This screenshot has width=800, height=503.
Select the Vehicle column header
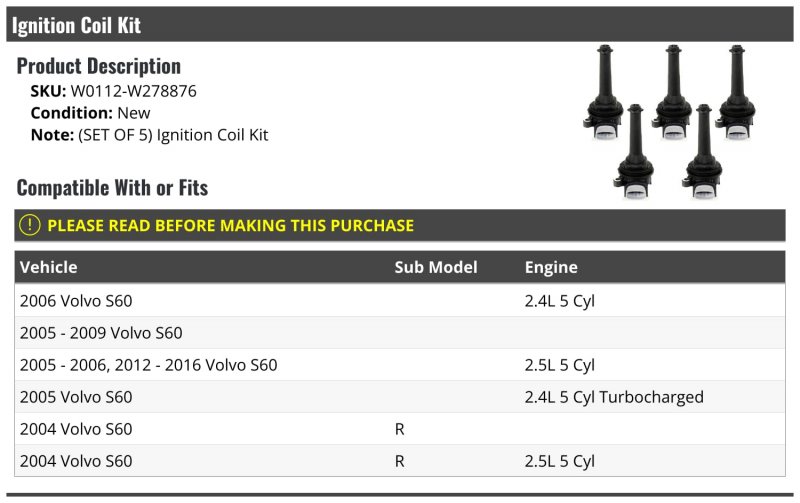point(48,267)
